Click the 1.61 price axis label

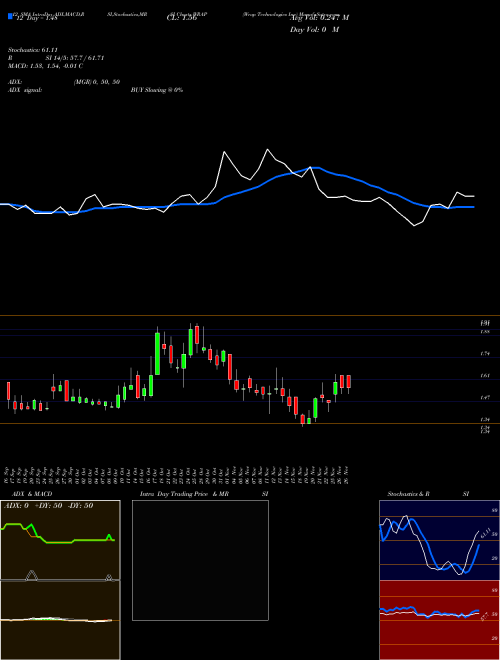(485, 375)
